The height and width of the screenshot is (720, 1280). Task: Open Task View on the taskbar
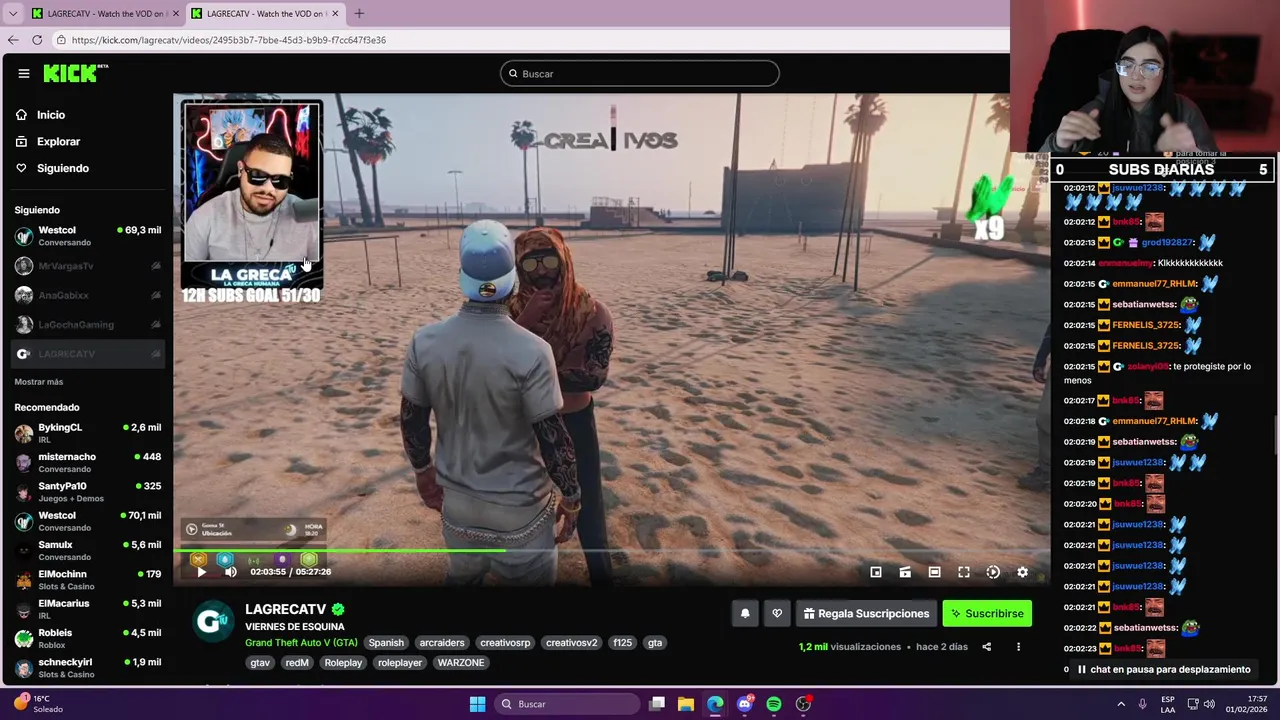(657, 704)
